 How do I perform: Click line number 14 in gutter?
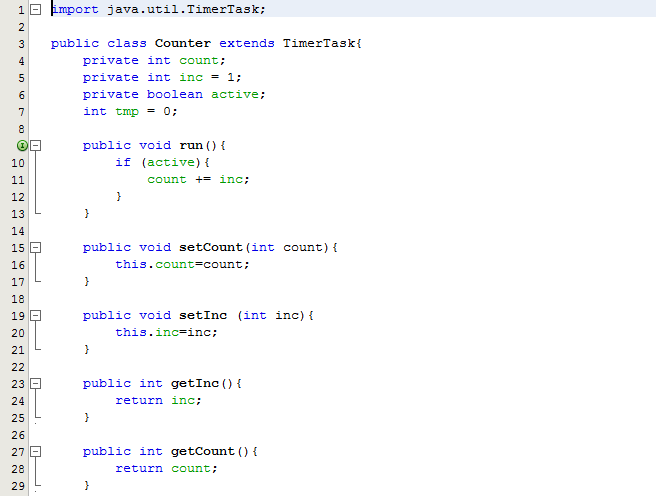click(x=18, y=231)
